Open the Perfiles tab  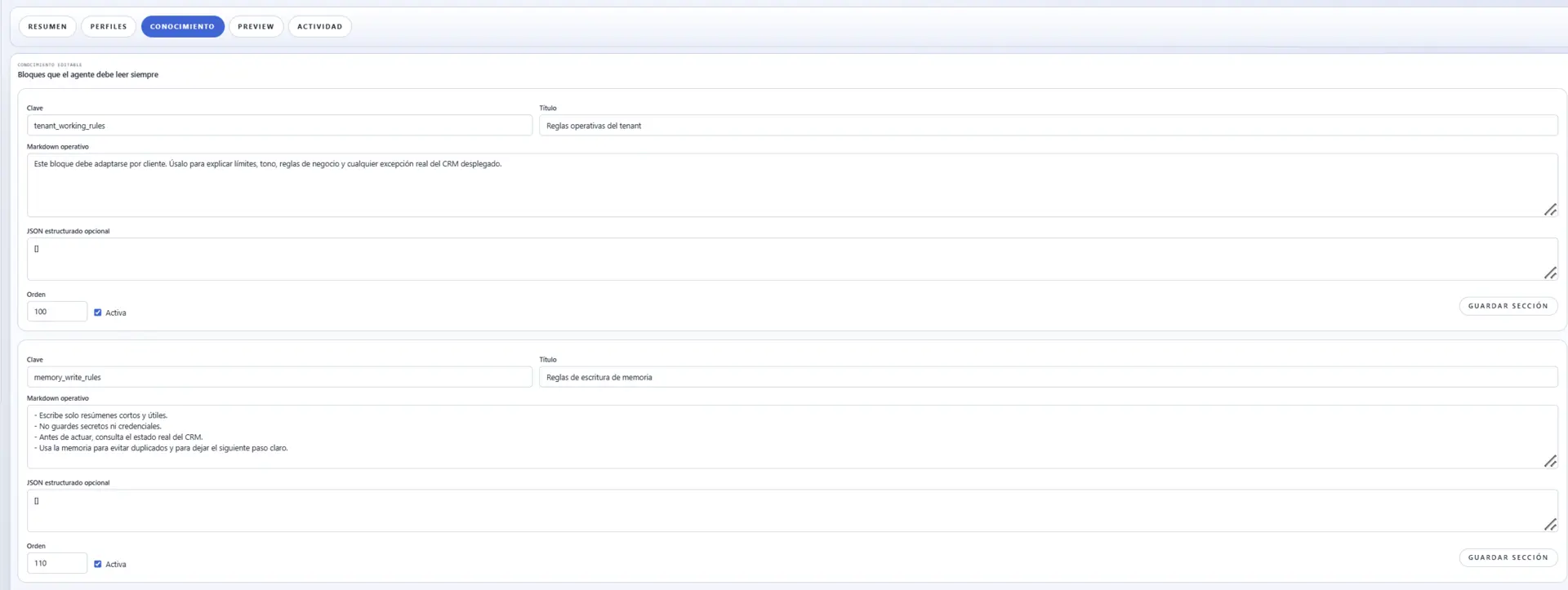pos(109,27)
